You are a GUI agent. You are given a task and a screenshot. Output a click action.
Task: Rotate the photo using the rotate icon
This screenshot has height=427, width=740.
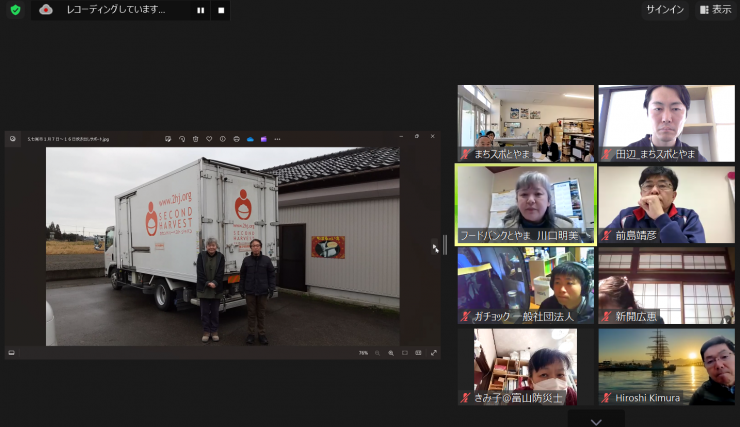point(183,139)
